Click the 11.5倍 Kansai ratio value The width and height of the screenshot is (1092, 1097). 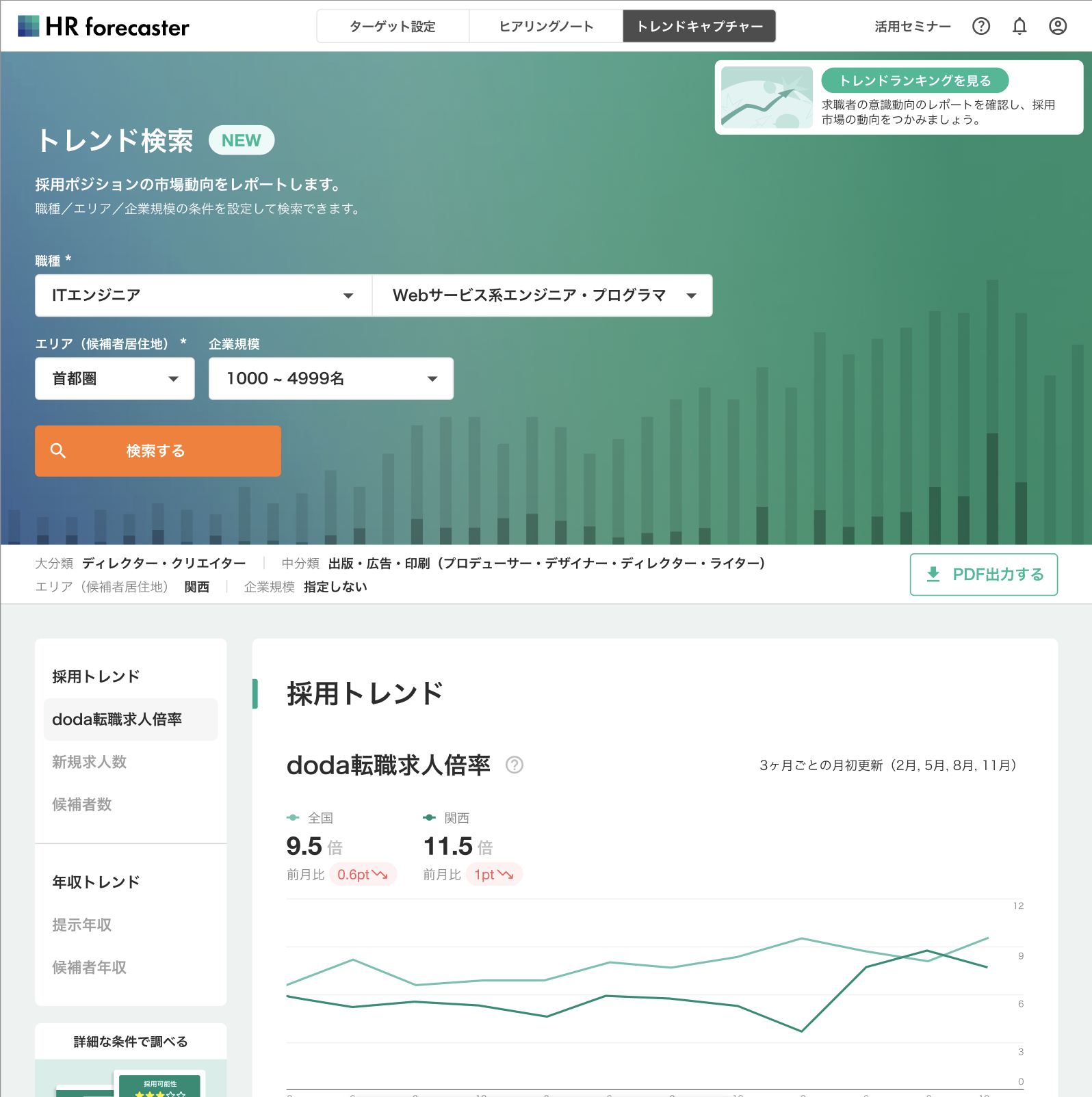[x=458, y=847]
